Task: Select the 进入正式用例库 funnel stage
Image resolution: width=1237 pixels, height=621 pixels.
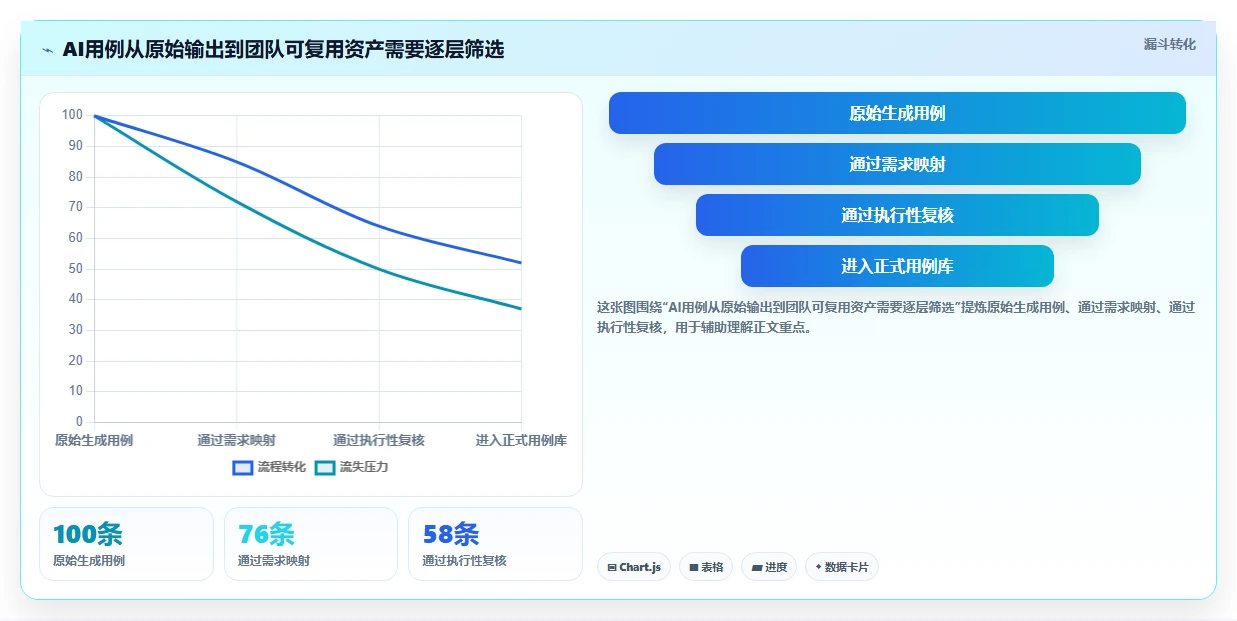Action: pos(897,266)
